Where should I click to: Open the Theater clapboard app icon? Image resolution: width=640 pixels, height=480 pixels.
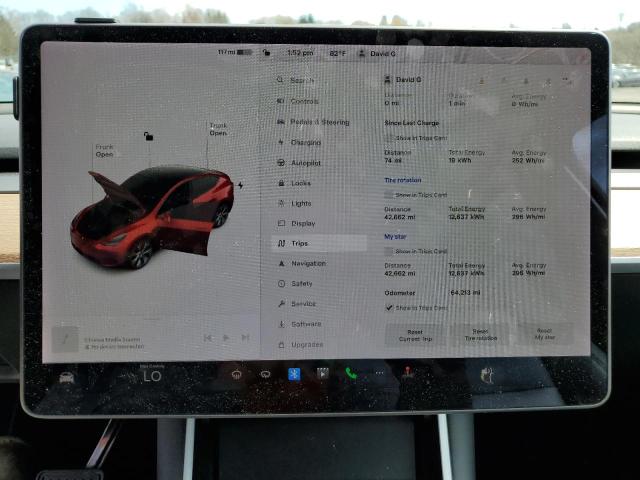[x=322, y=373]
